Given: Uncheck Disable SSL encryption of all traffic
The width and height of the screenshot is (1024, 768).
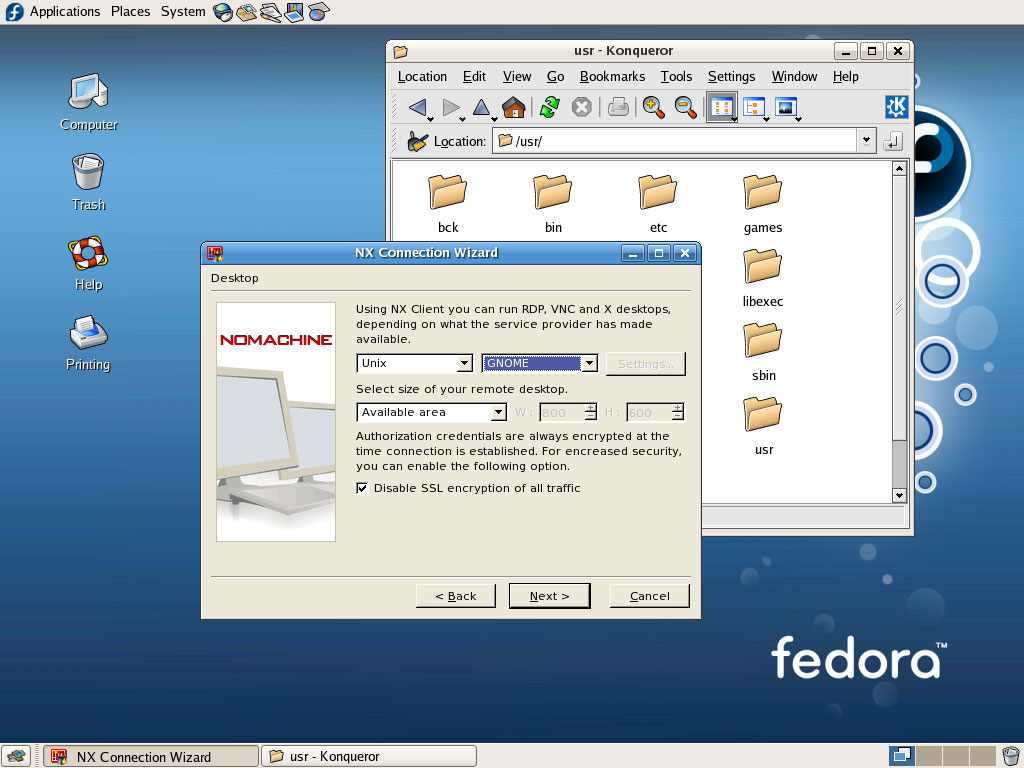Looking at the screenshot, I should click(362, 488).
